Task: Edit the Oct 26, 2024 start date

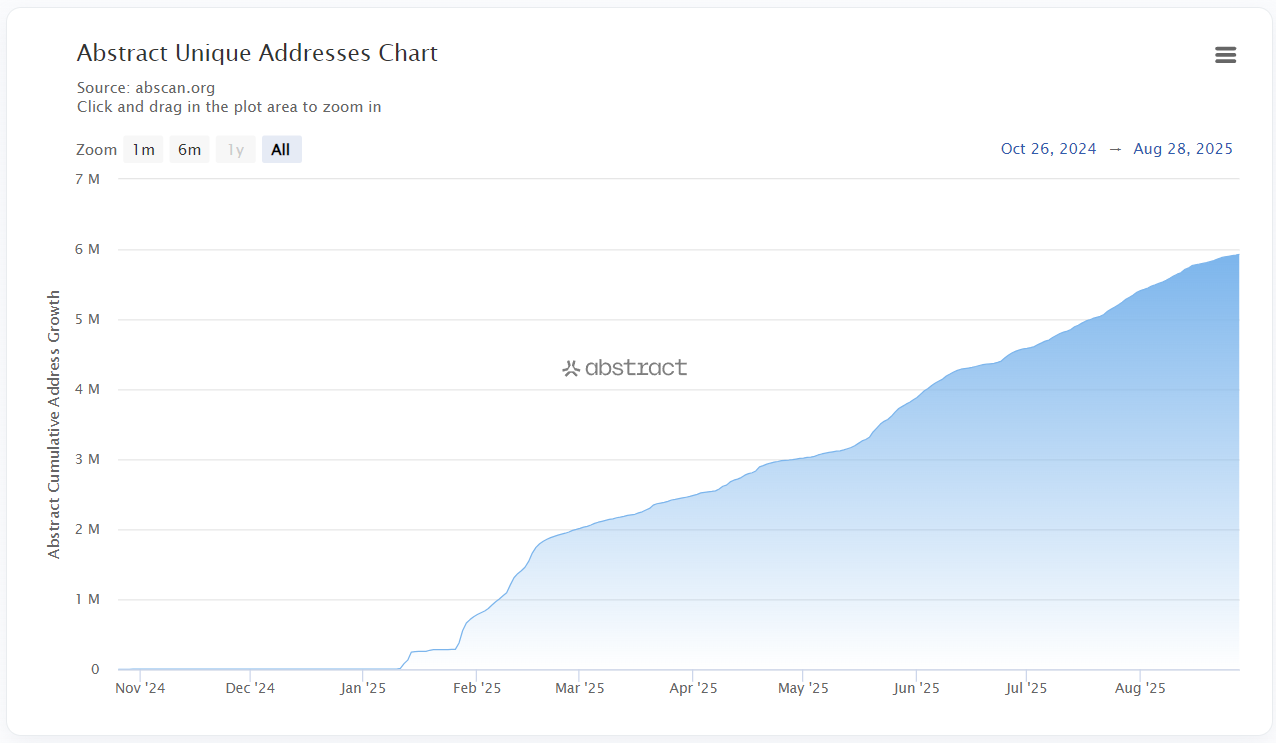Action: [1049, 149]
